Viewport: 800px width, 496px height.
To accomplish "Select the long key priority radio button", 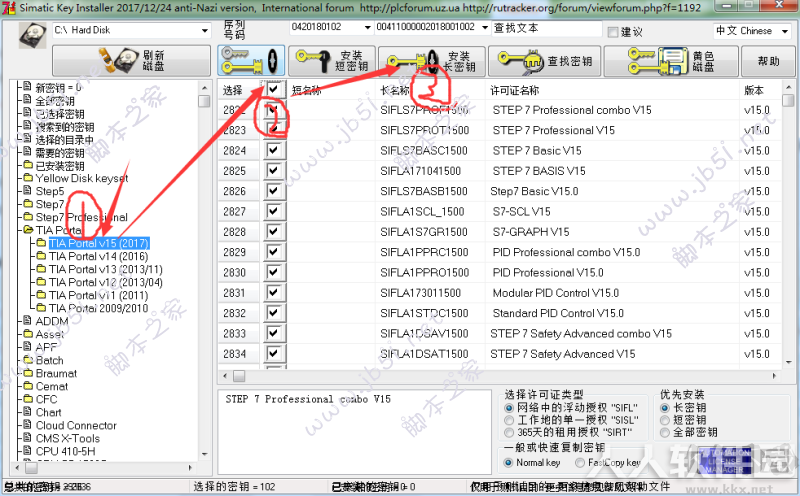I will 665,408.
